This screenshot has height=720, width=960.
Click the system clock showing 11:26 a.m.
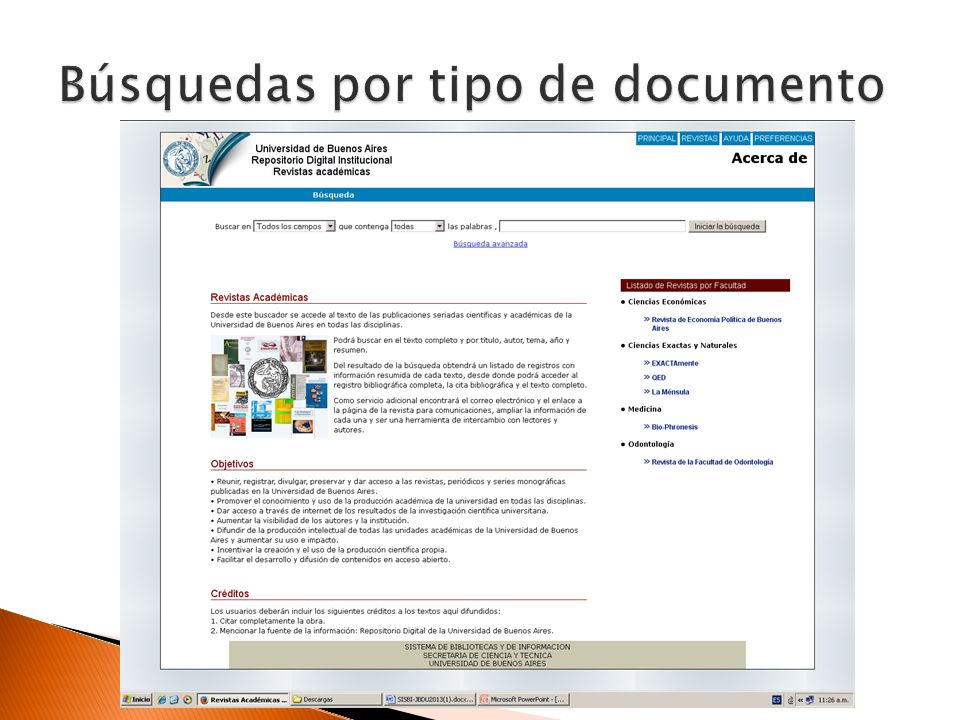833,700
